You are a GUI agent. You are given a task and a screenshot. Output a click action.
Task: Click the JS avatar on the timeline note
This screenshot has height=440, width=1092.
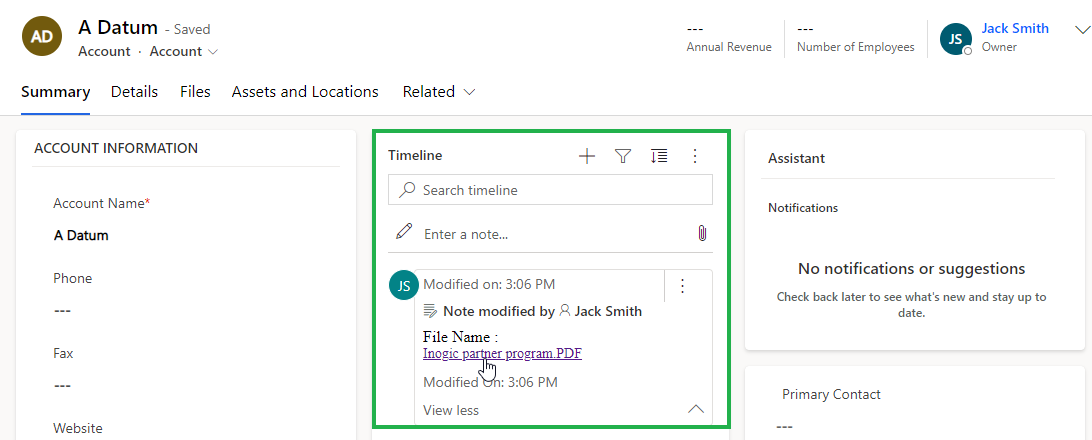click(x=404, y=285)
